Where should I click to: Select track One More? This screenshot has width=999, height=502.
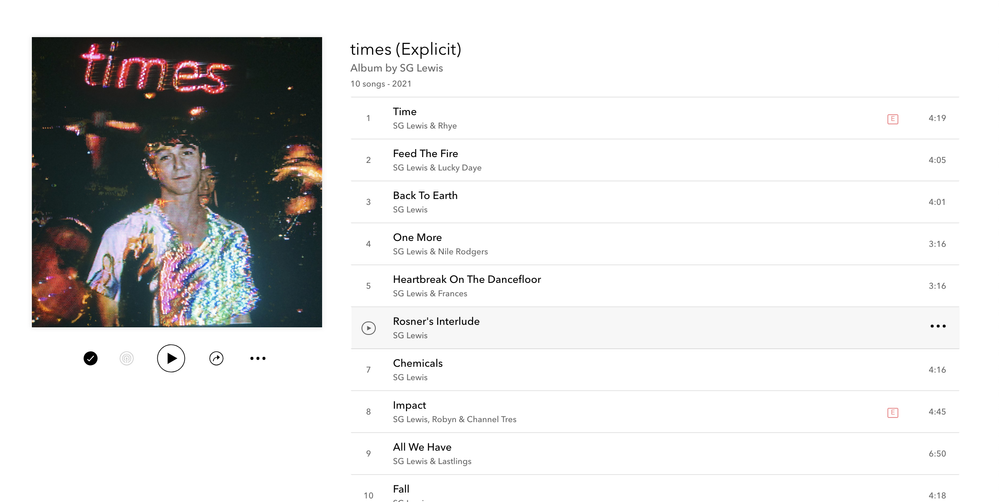point(417,238)
